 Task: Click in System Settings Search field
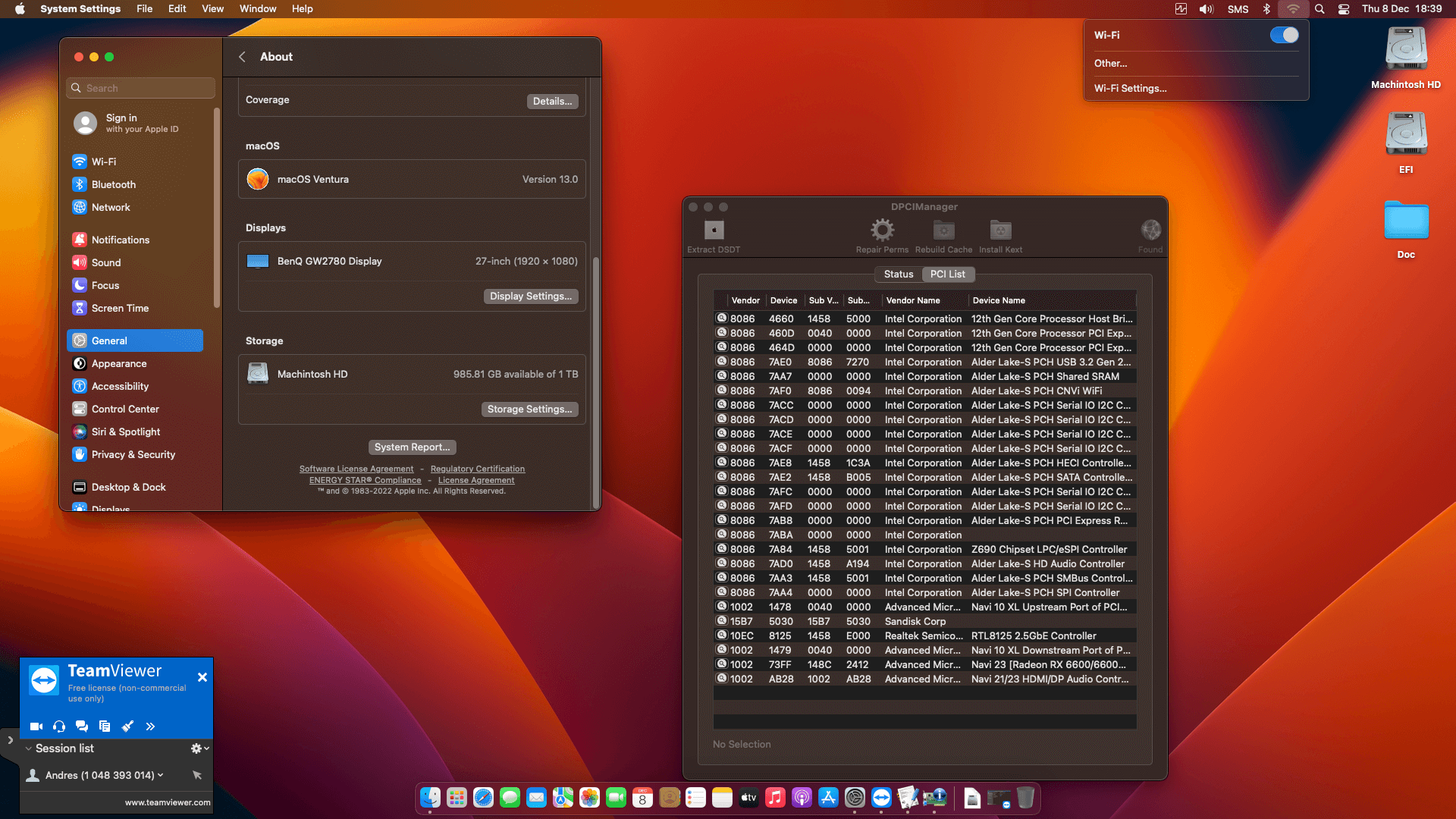[141, 88]
